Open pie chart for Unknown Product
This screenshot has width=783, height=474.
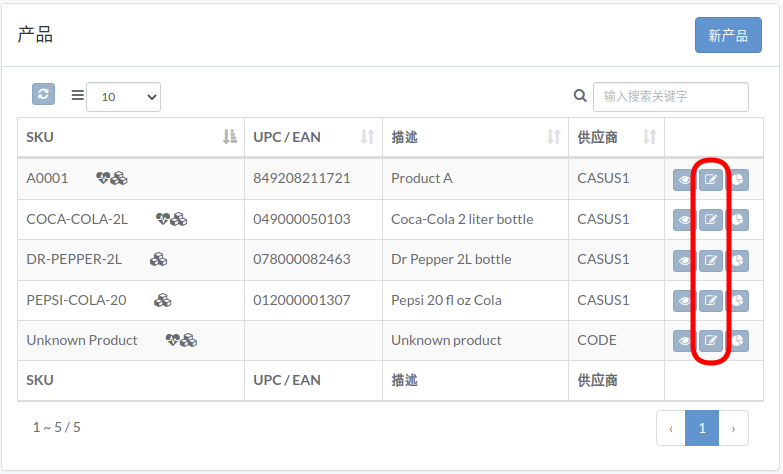738,341
